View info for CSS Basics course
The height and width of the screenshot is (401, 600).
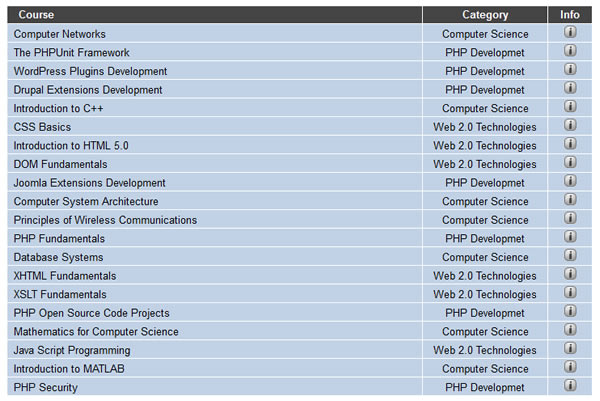(570, 126)
